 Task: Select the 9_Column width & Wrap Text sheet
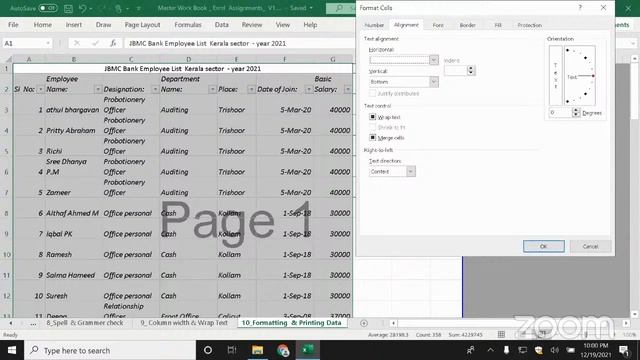(184, 323)
